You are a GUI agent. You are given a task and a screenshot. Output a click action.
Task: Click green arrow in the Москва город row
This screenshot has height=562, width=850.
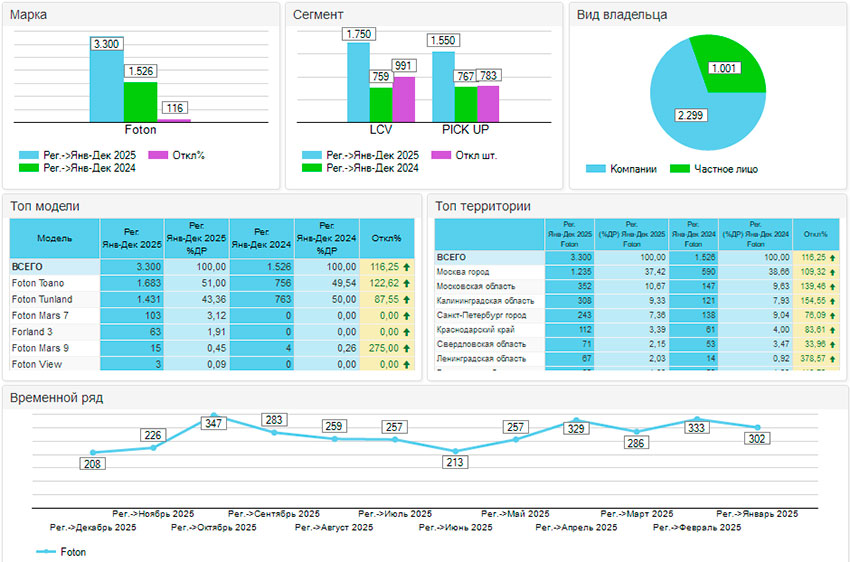pyautogui.click(x=834, y=271)
